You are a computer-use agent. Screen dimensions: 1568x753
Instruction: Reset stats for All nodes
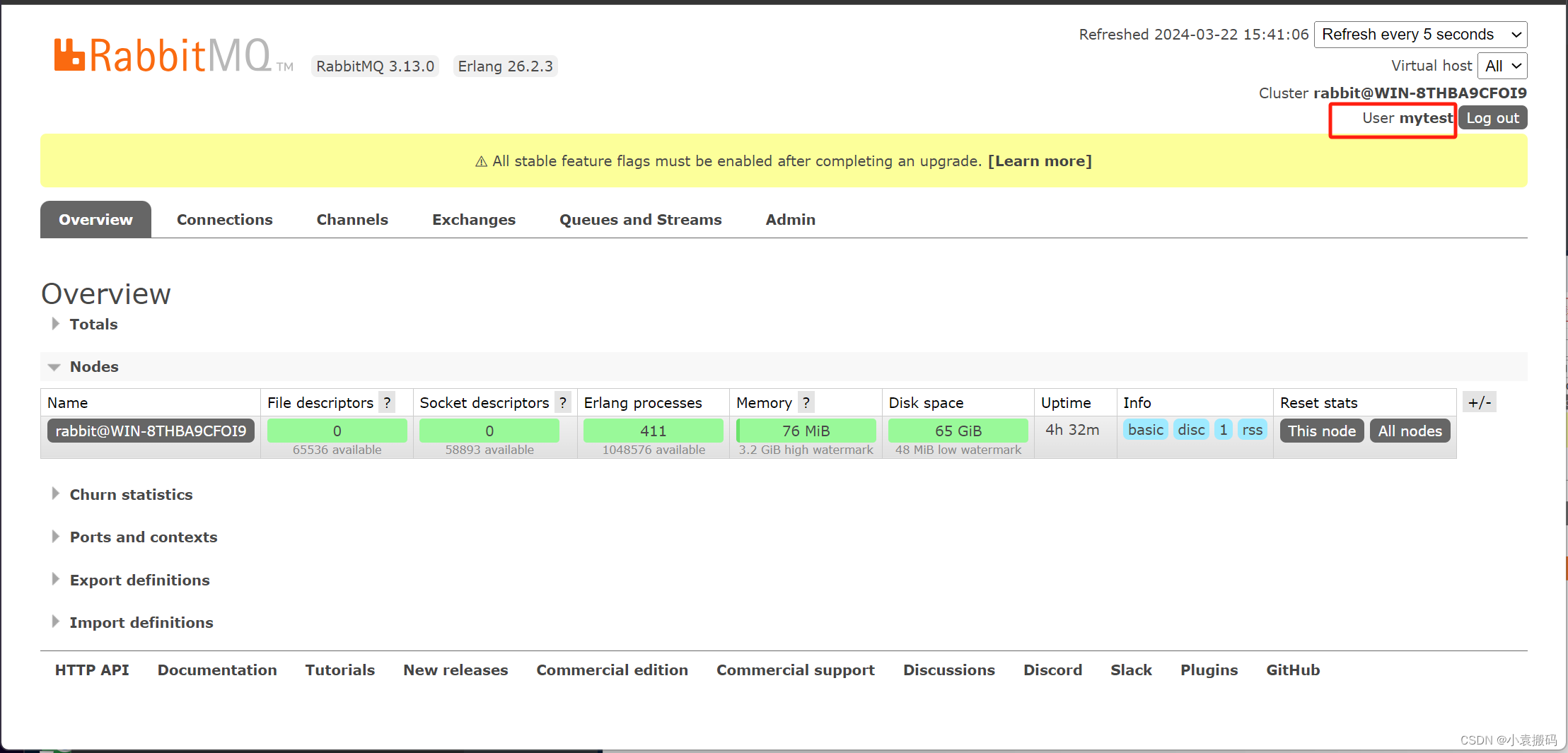point(1408,431)
